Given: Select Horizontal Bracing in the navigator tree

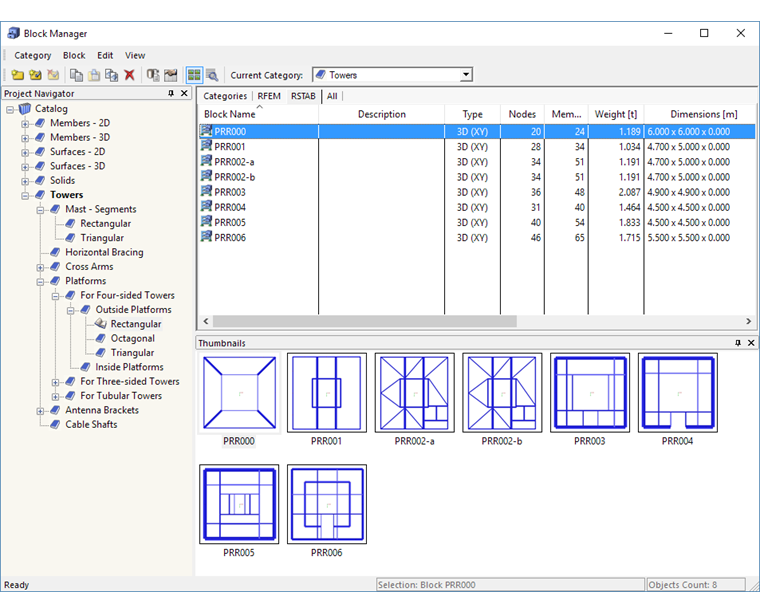Looking at the screenshot, I should pyautogui.click(x=104, y=252).
